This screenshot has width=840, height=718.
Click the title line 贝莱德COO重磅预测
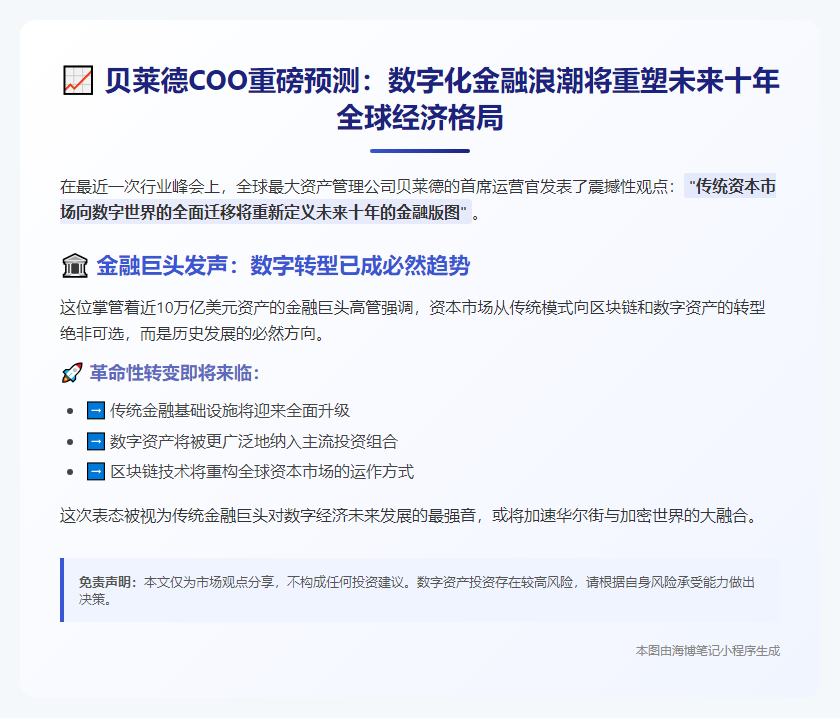pyautogui.click(x=442, y=81)
